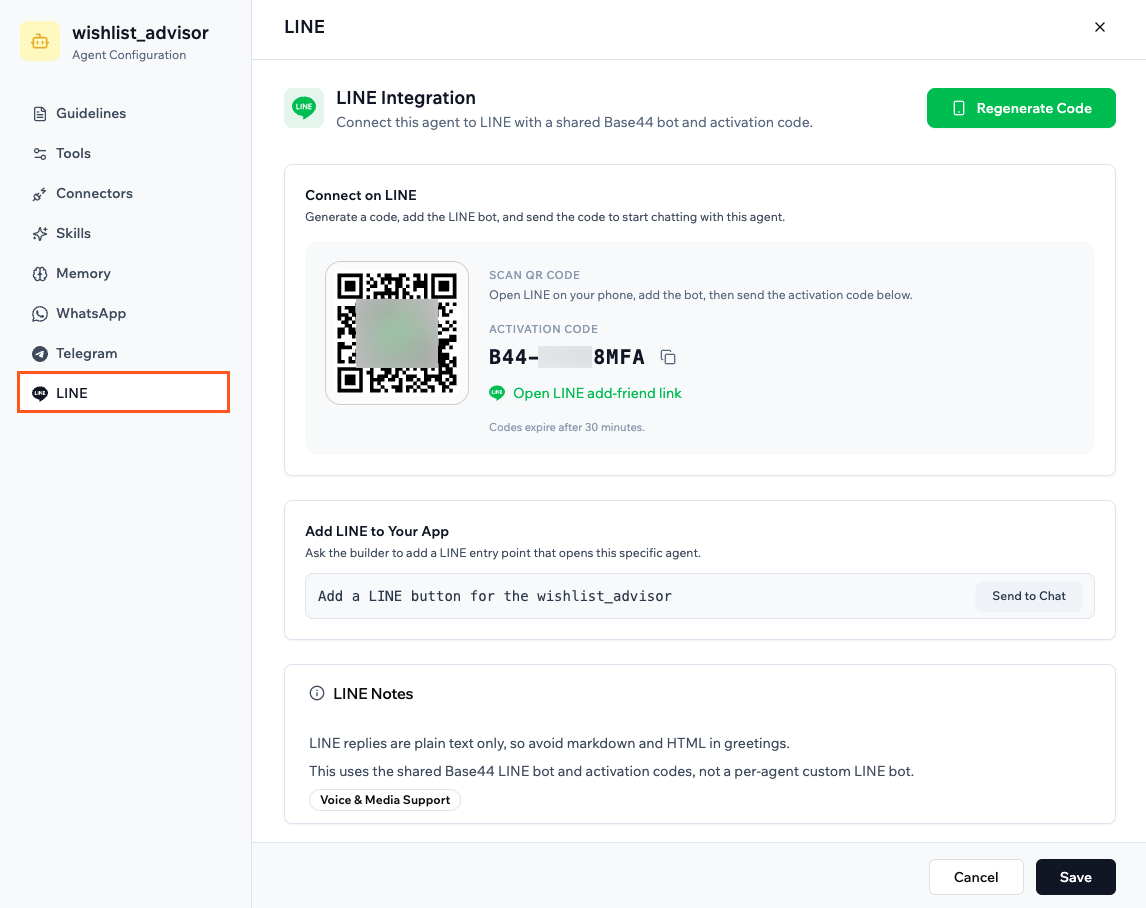The height and width of the screenshot is (908, 1146).
Task: Click the small LINE icon beside add-friend link
Action: tap(497, 393)
